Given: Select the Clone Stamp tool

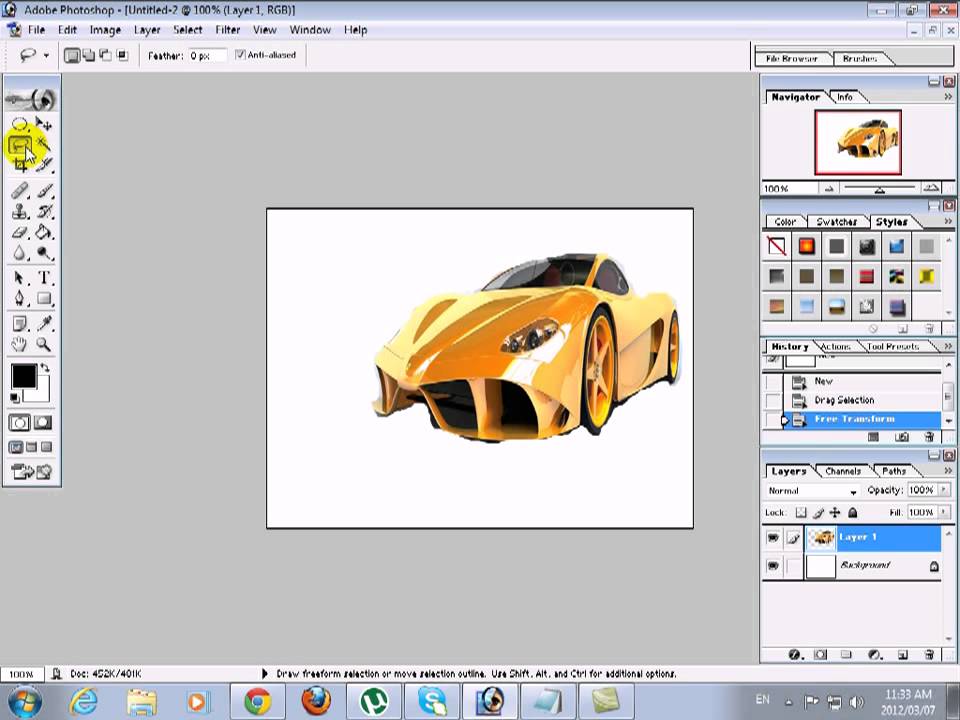Looking at the screenshot, I should 19,211.
